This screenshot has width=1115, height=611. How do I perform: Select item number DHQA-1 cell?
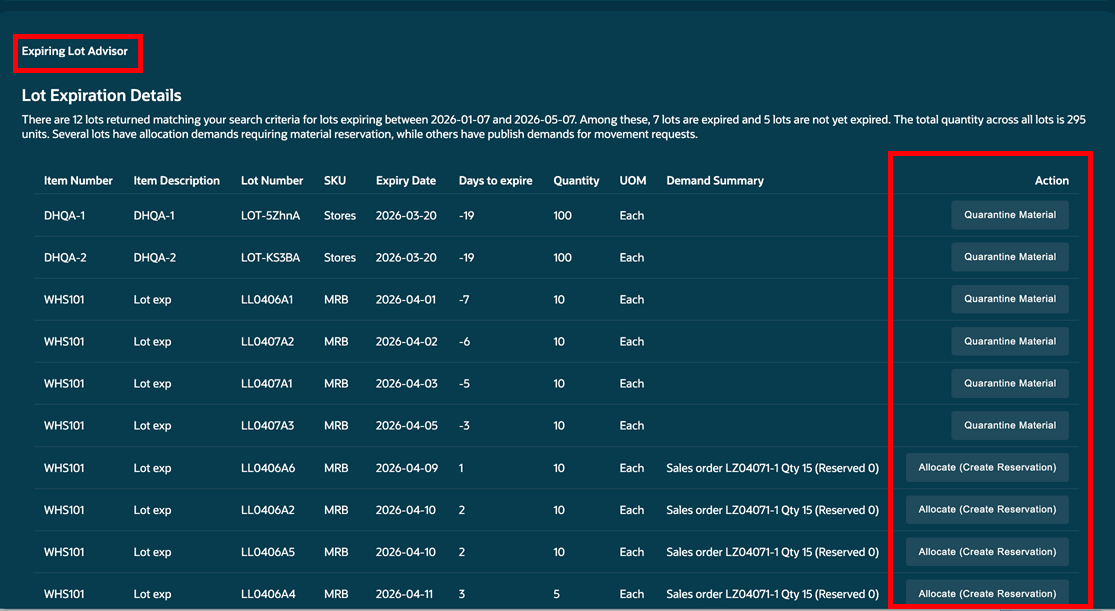[64, 216]
